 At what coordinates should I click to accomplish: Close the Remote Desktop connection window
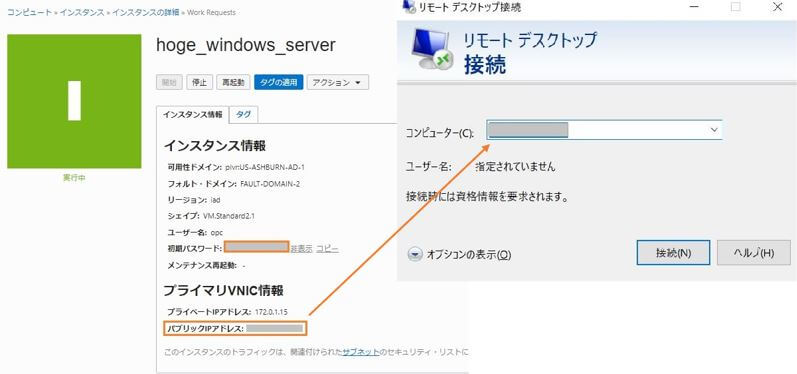pos(778,7)
